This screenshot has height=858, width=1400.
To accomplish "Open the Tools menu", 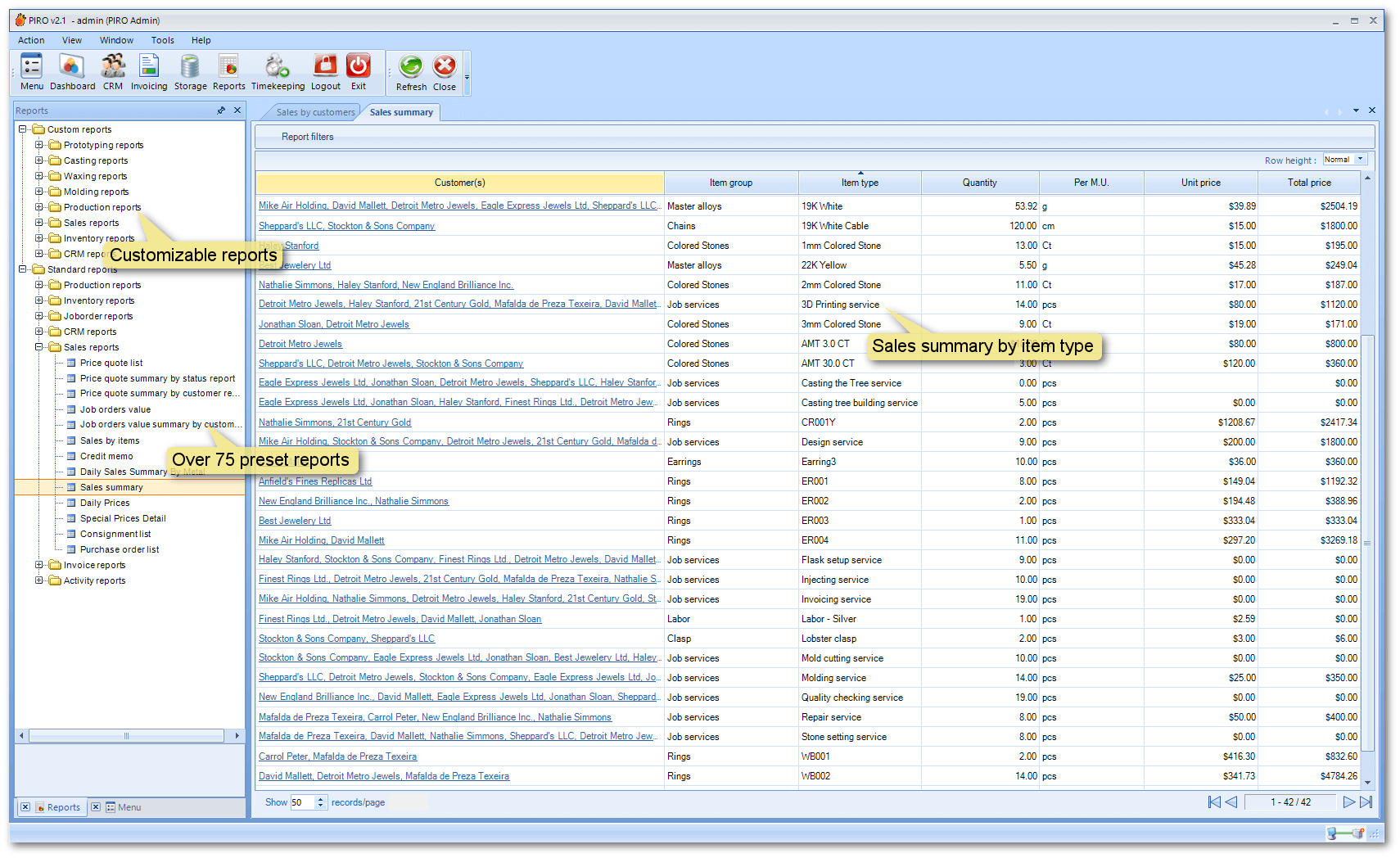I will click(x=162, y=40).
